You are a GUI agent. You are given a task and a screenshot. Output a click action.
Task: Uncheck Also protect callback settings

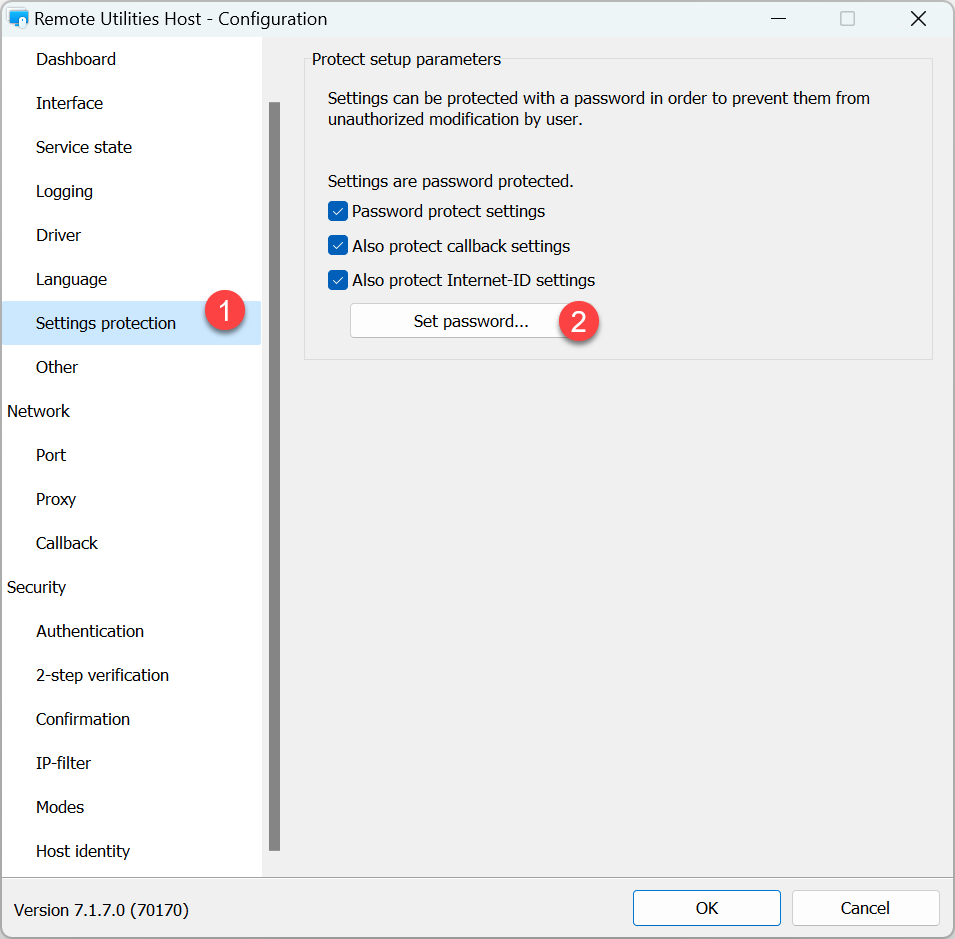[338, 246]
